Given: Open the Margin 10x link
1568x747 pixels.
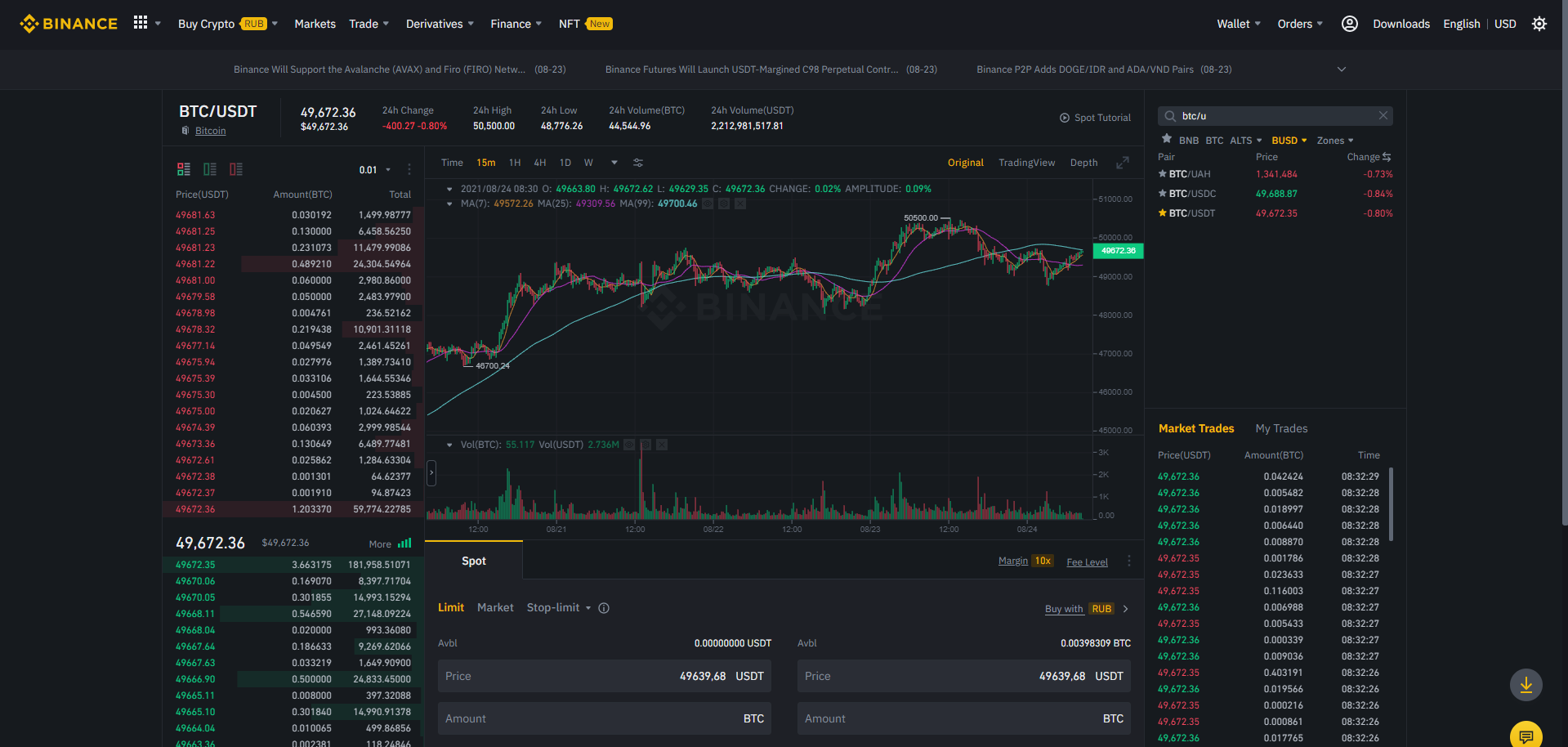Looking at the screenshot, I should point(1025,561).
